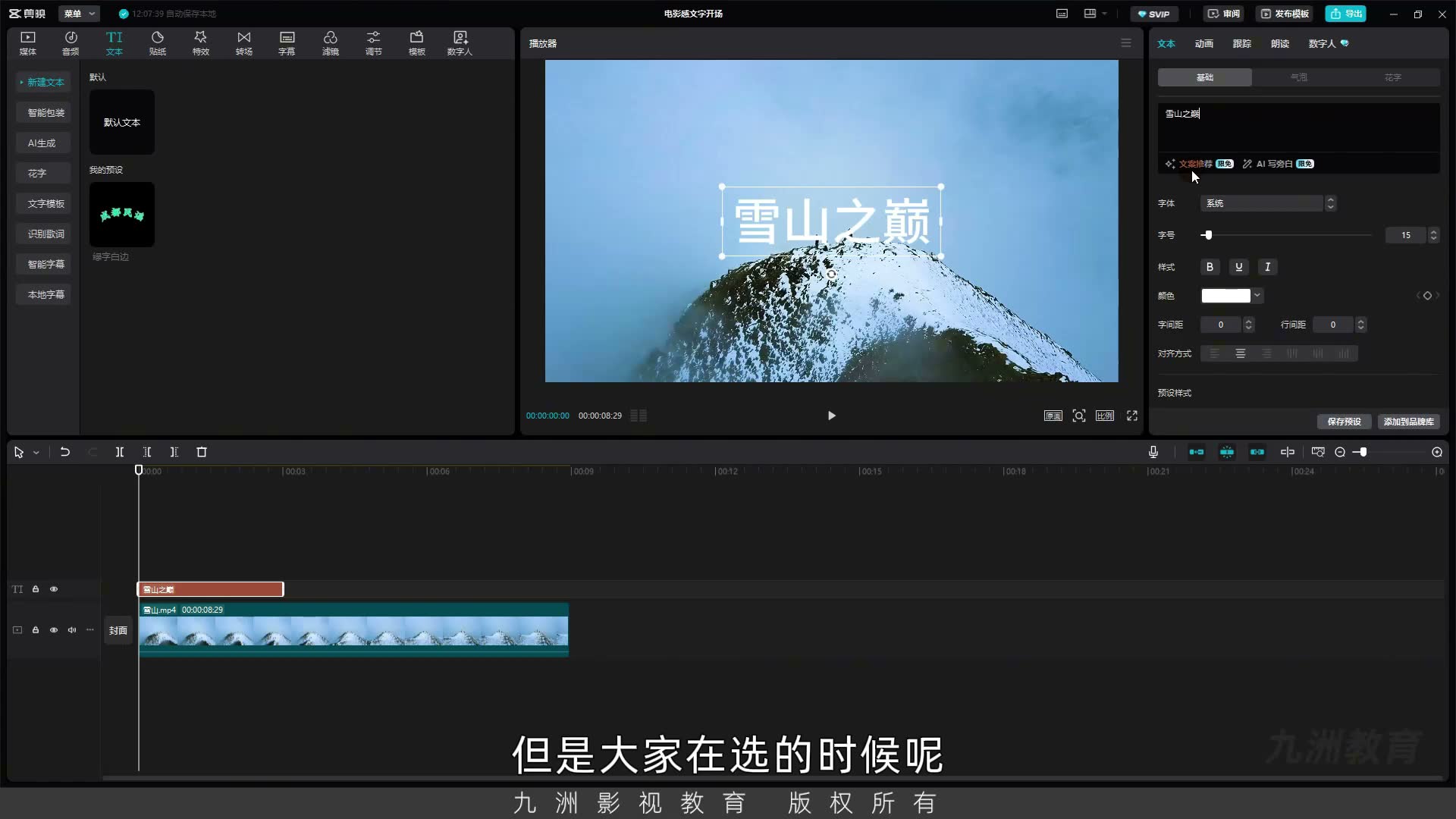Click the microphone record voiceover icon

pos(1153,452)
